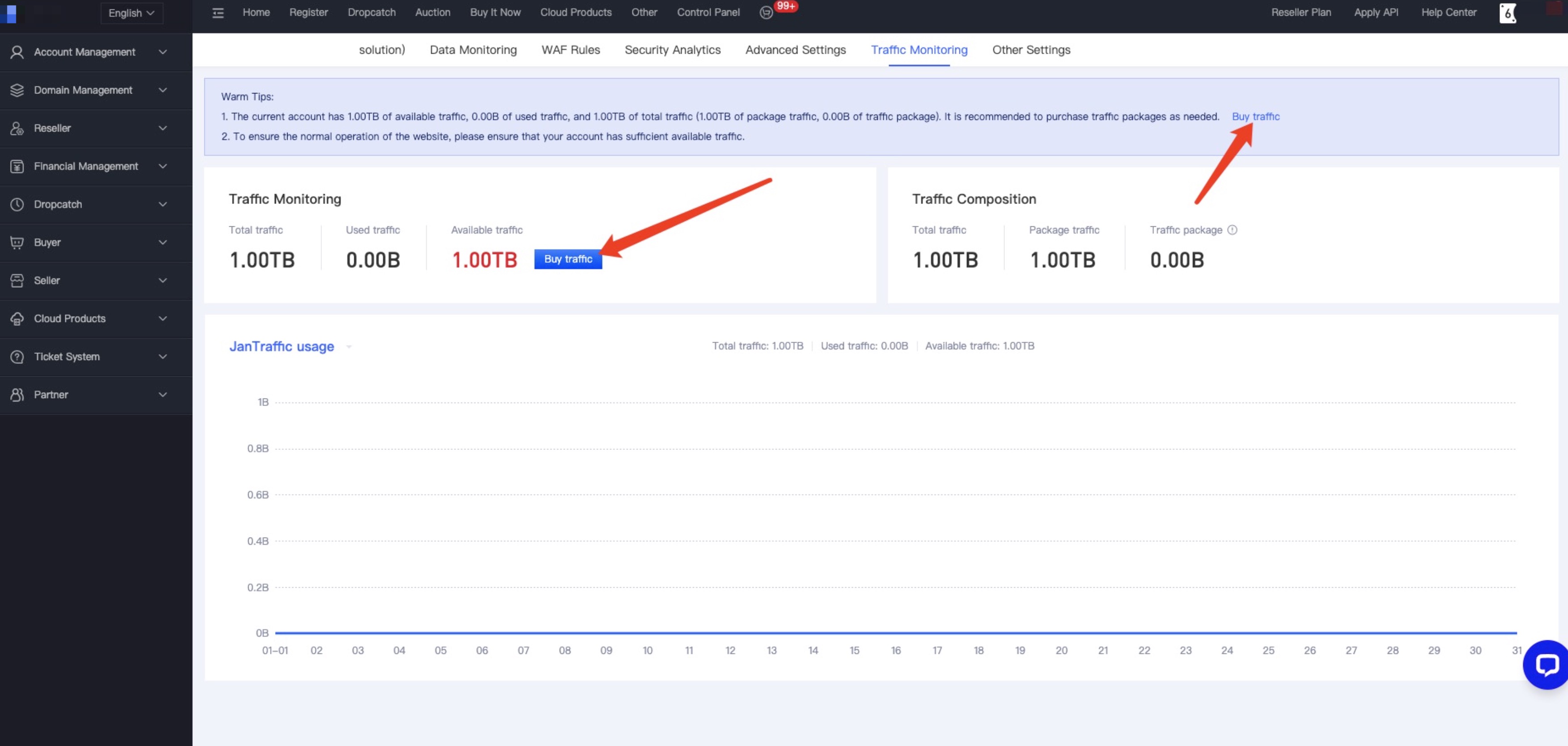The height and width of the screenshot is (746, 1568).
Task: Open the JanTraffic usage month dropdown arrow
Action: [x=349, y=347]
